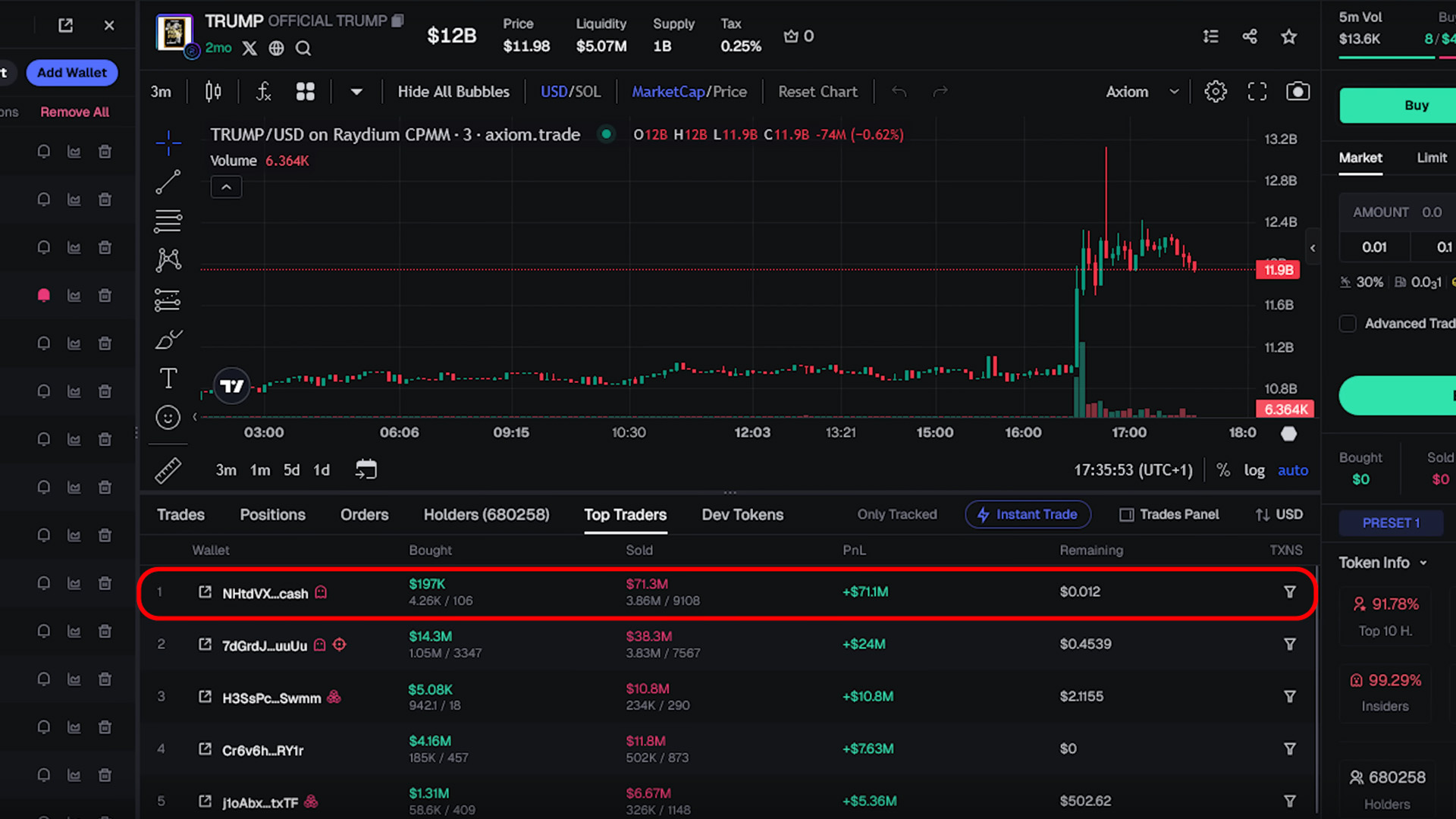This screenshot has width=1456, height=819.
Task: Click Reset Chart
Action: pos(817,91)
